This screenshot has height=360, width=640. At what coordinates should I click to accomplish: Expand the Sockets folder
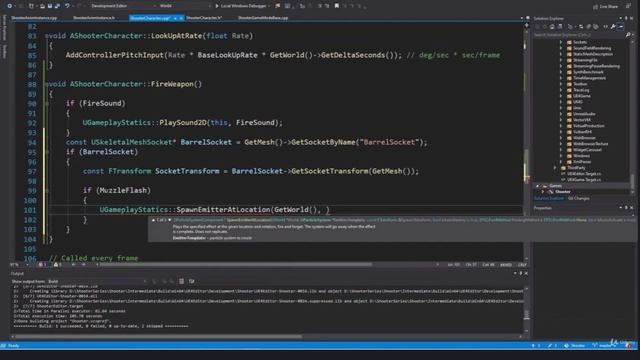pyautogui.click(x=561, y=42)
